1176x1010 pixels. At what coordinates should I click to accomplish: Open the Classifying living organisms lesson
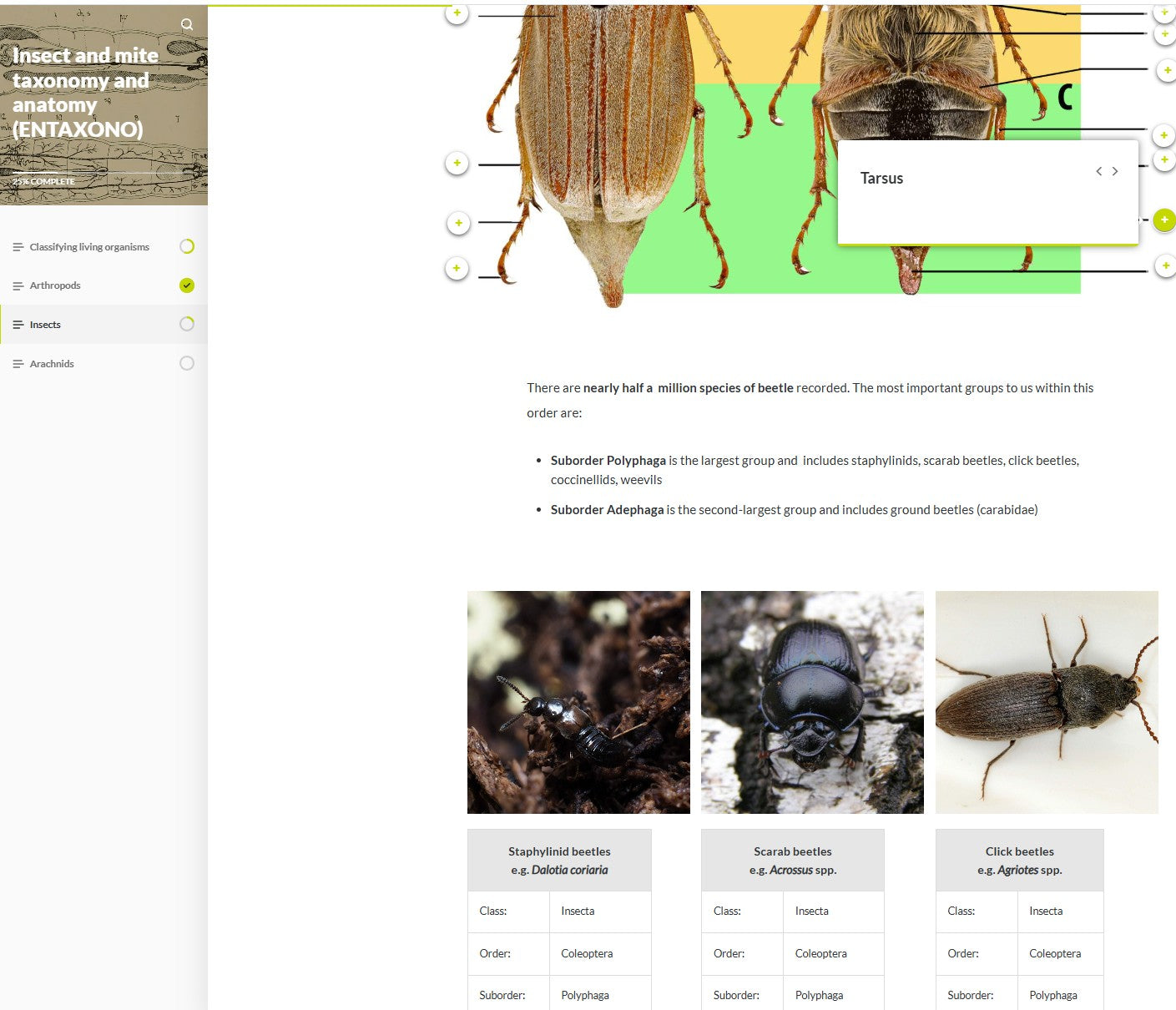tap(89, 246)
